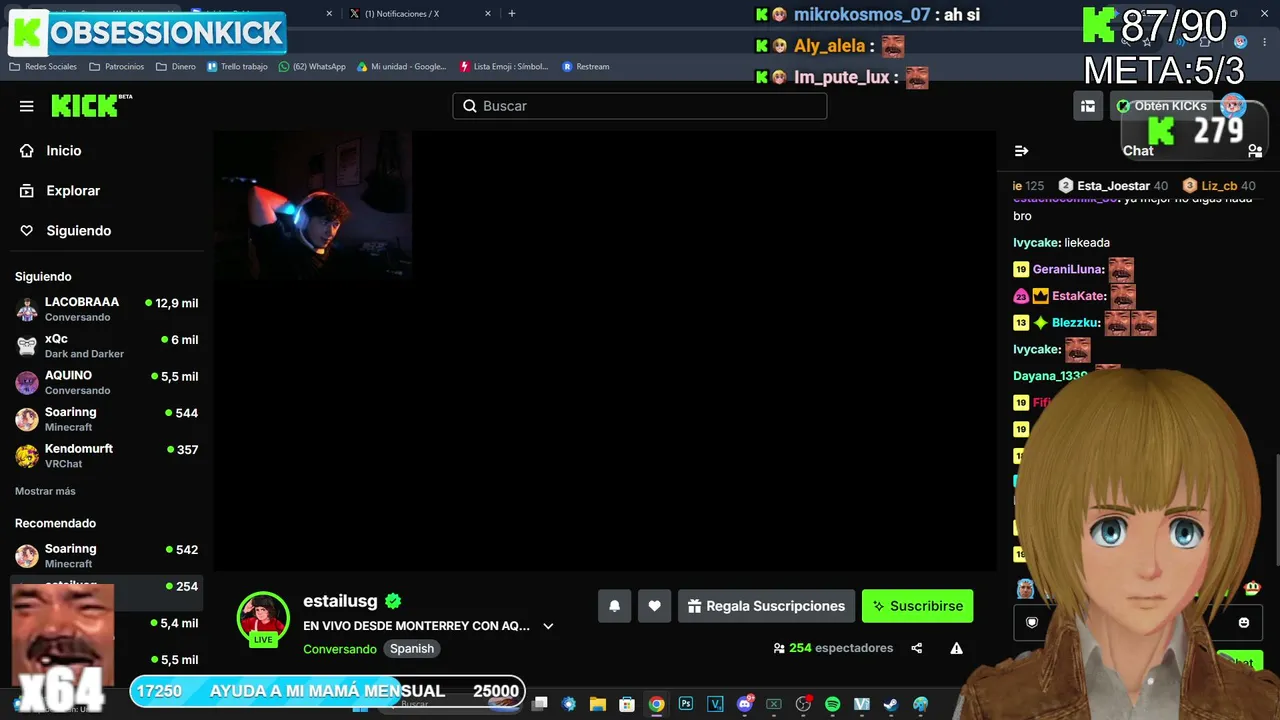Click the Obtén KICKs button
1280x720 pixels.
tap(1162, 106)
